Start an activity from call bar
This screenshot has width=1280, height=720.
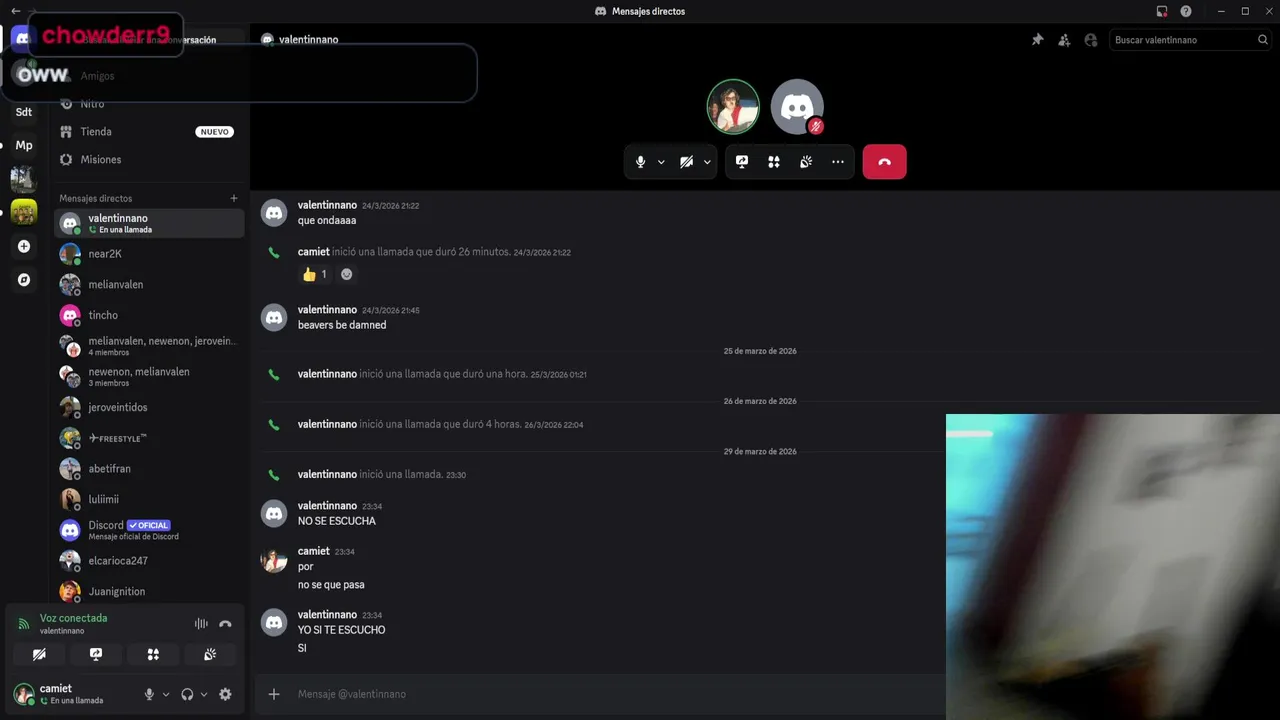(774, 162)
